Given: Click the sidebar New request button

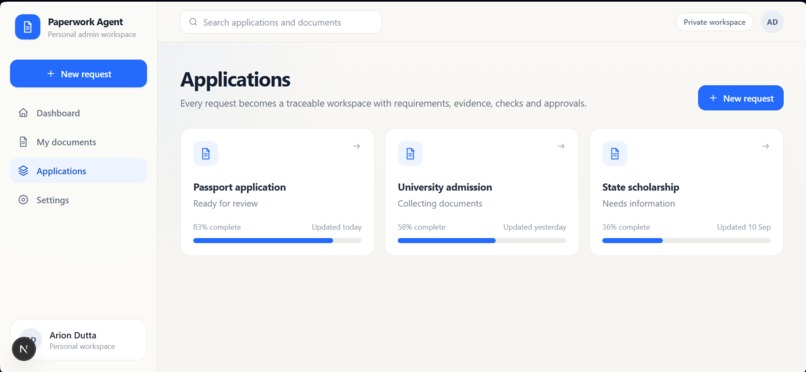Looking at the screenshot, I should pos(79,74).
